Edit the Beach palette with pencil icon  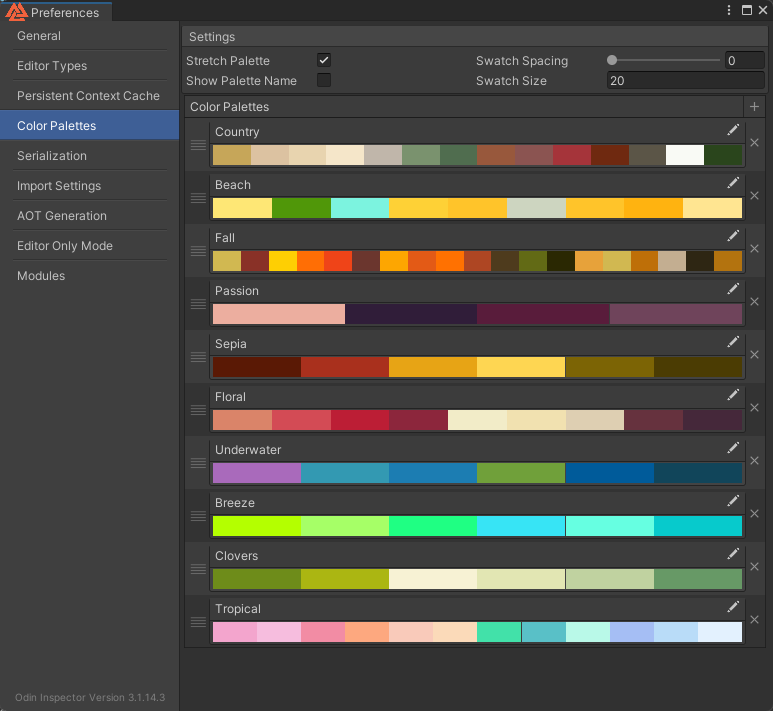click(x=733, y=183)
